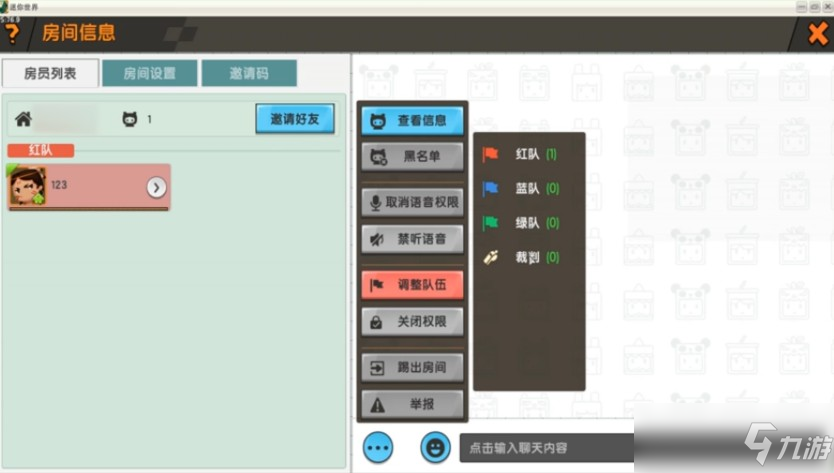Click the green flag icon

point(490,223)
